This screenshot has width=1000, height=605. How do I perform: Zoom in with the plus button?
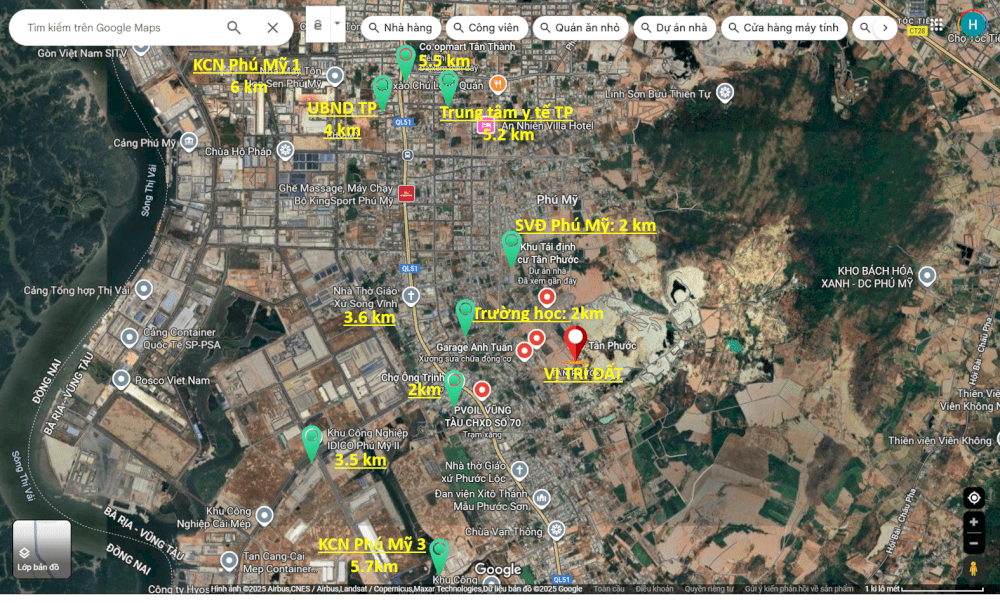pos(973,522)
